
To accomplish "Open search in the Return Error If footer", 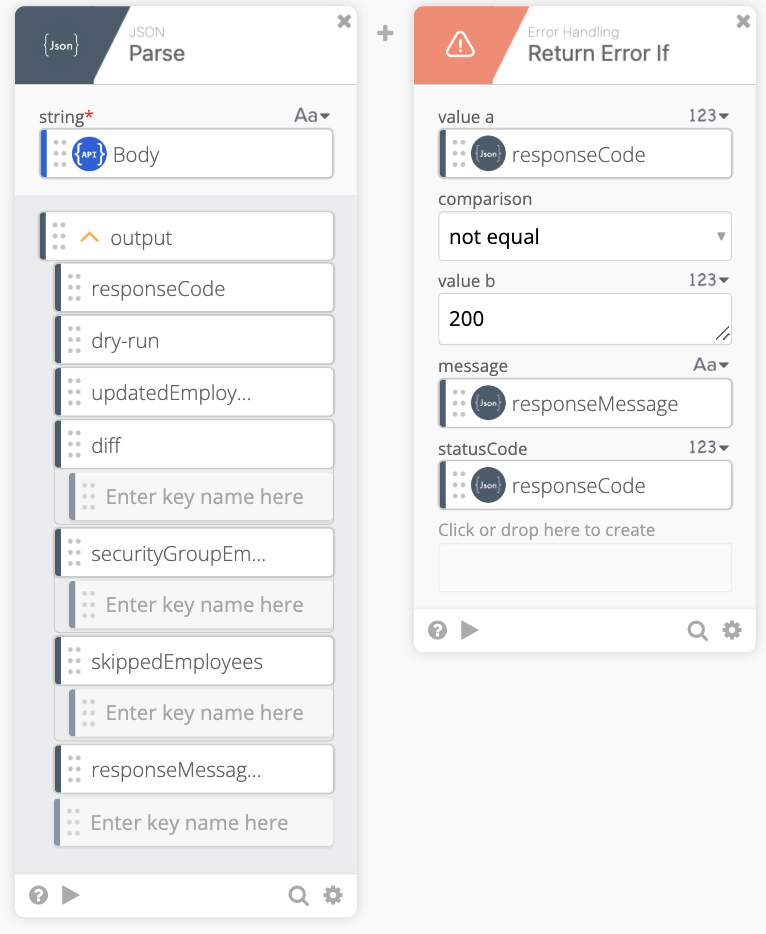I will pyautogui.click(x=697, y=630).
